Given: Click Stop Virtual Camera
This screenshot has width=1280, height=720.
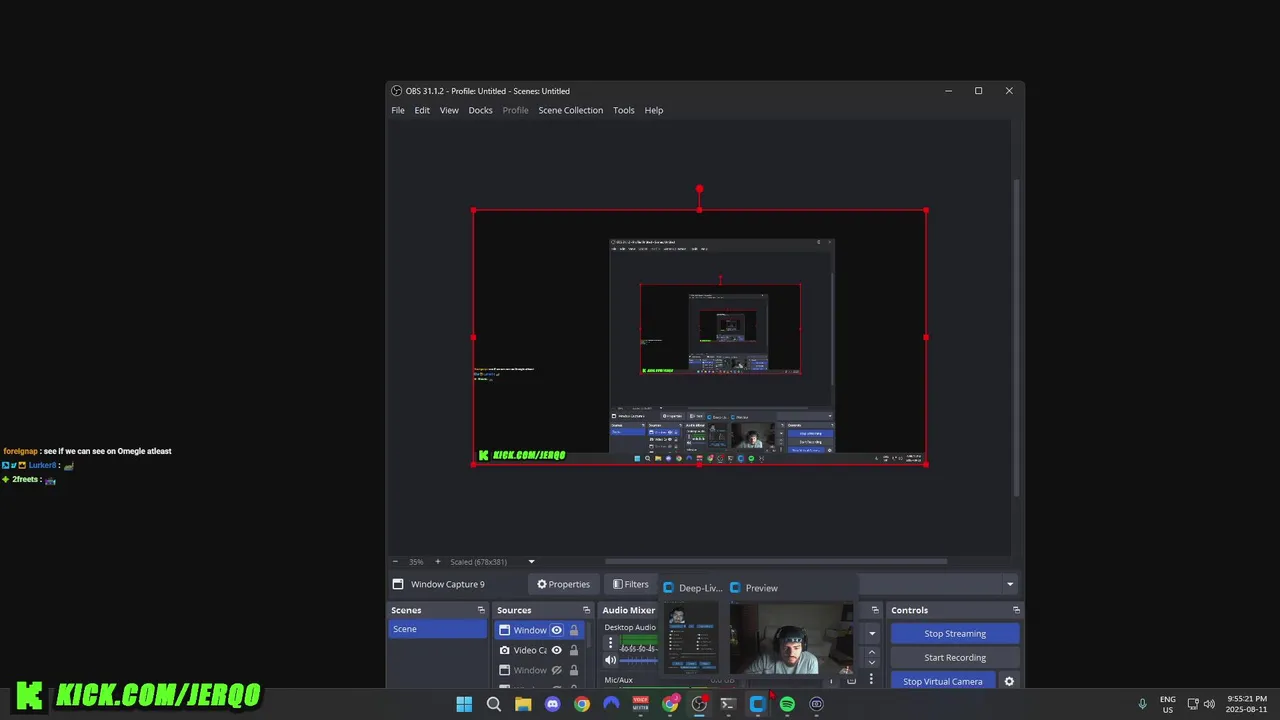Looking at the screenshot, I should (943, 681).
